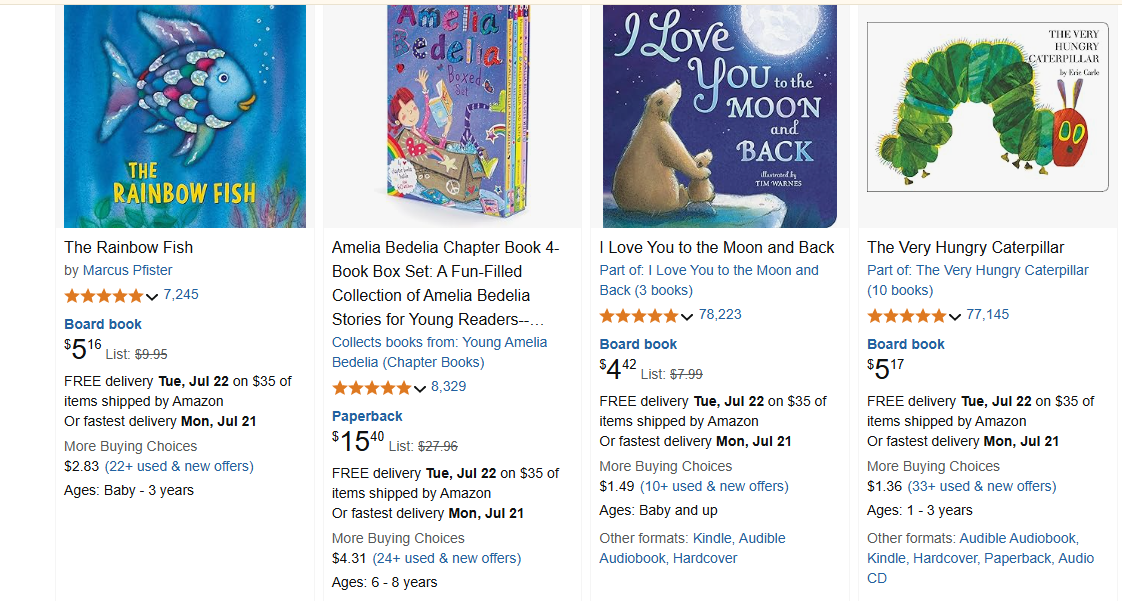The width and height of the screenshot is (1122, 601).
Task: Open Audible Audiobook format for Hungry Caterpillar
Action: point(1017,538)
